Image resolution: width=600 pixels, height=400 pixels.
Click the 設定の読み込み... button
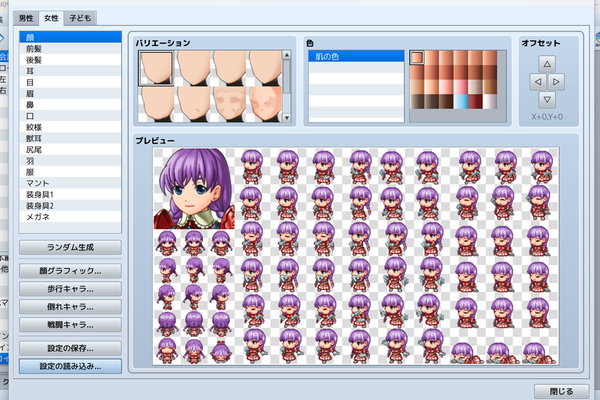(70, 366)
